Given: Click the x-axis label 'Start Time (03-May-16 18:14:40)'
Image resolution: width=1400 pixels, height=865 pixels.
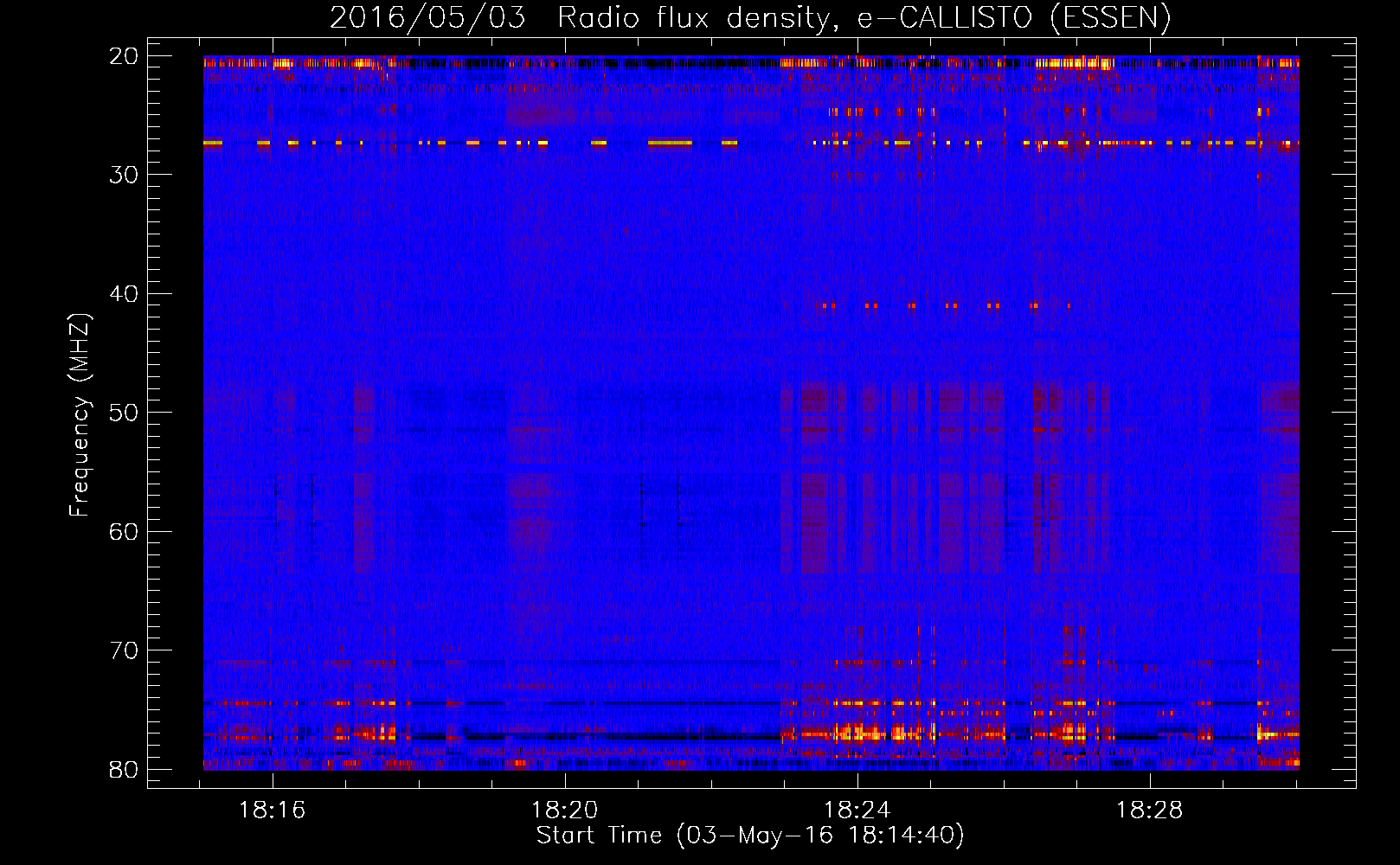Looking at the screenshot, I should point(750,836).
